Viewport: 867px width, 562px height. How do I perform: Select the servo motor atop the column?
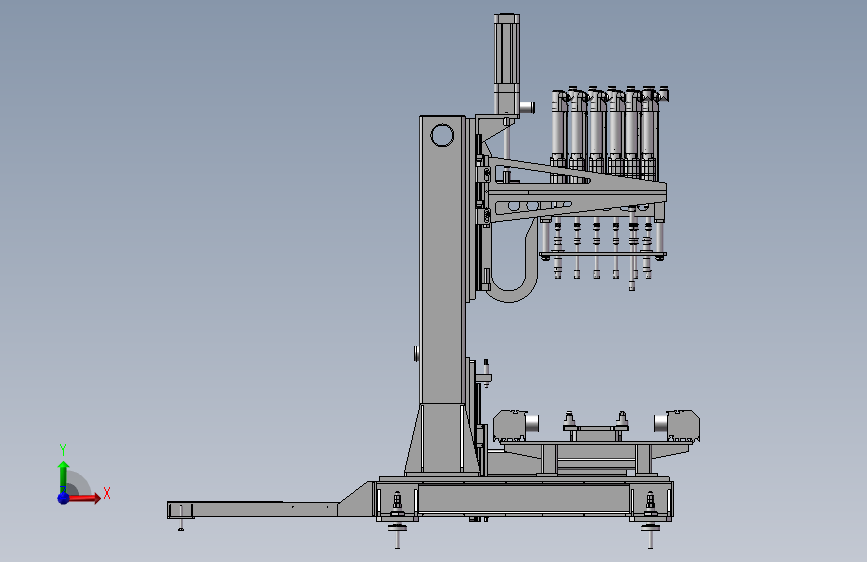[x=506, y=63]
